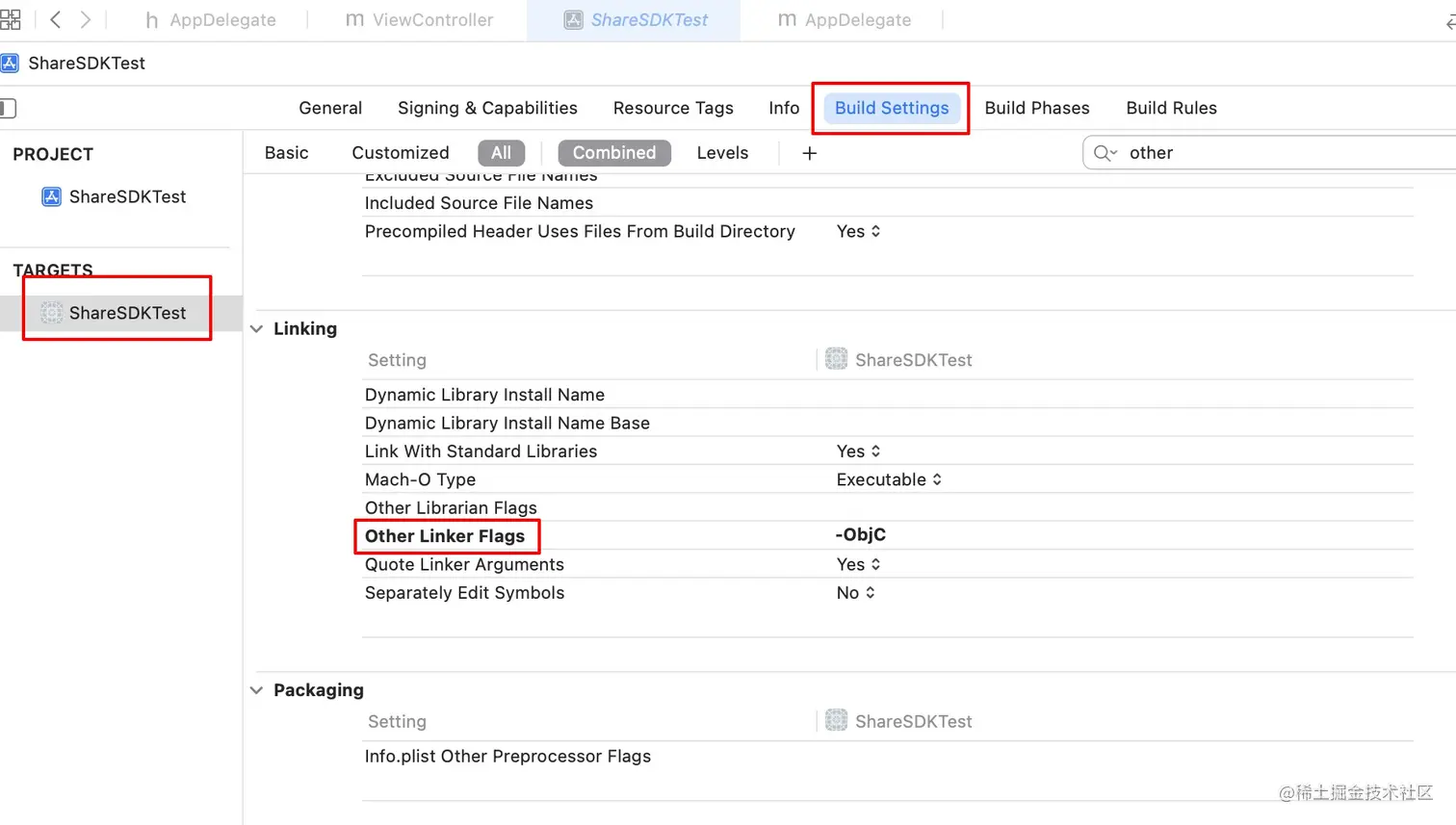
Task: Click the -ObjC linker flag value
Action: (x=861, y=534)
